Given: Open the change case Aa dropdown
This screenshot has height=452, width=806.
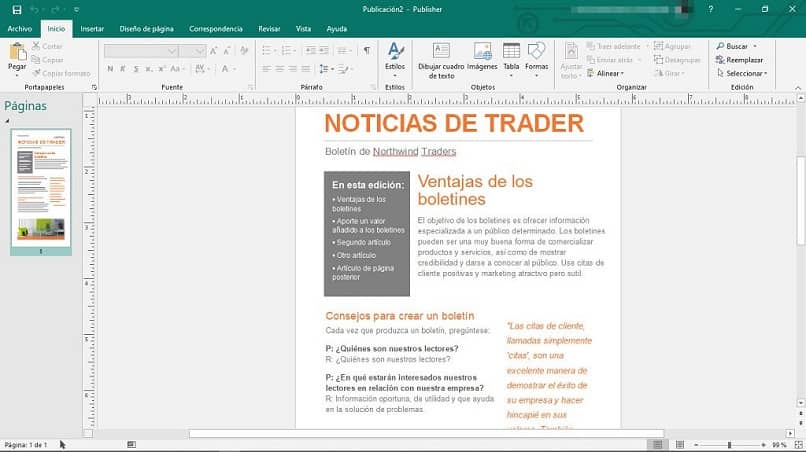Looking at the screenshot, I should tap(177, 69).
